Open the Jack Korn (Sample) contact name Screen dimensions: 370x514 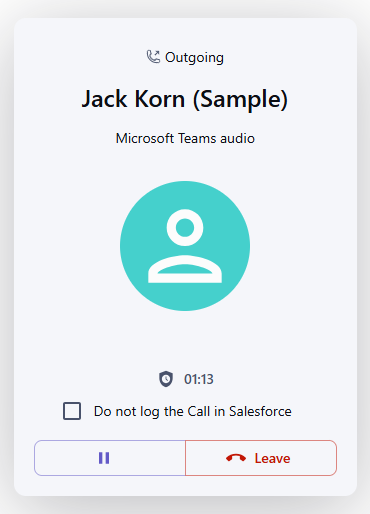(185, 99)
